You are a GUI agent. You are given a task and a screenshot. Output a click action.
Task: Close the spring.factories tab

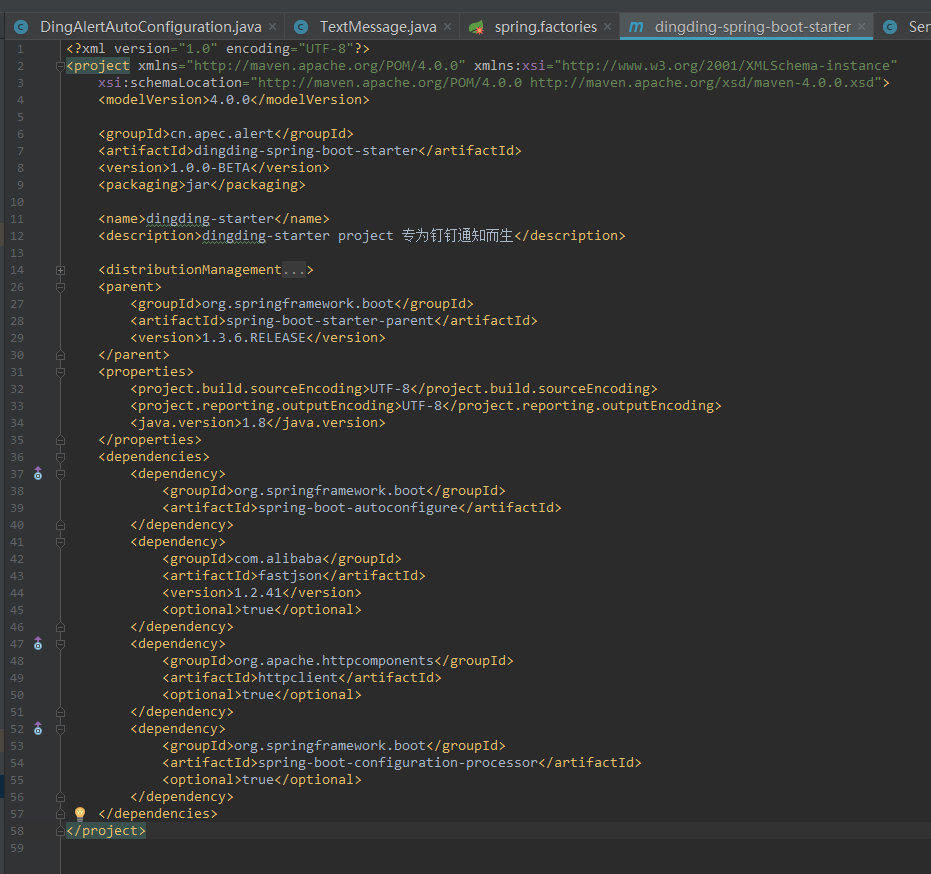click(x=607, y=27)
